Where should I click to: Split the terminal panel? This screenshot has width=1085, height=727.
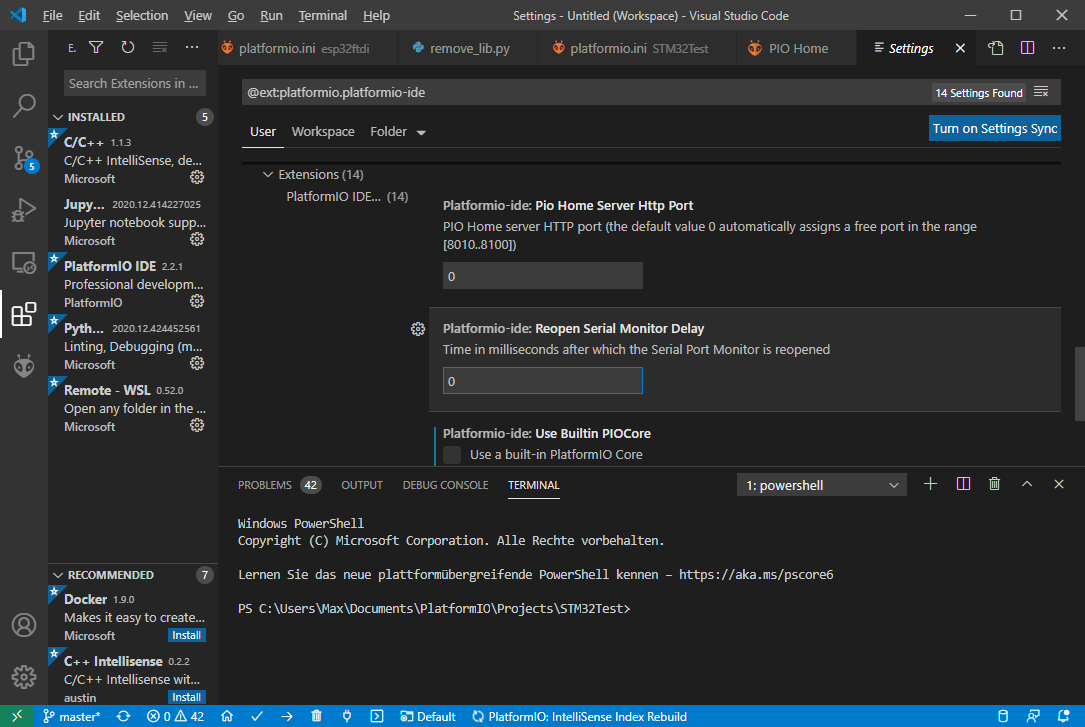point(963,484)
